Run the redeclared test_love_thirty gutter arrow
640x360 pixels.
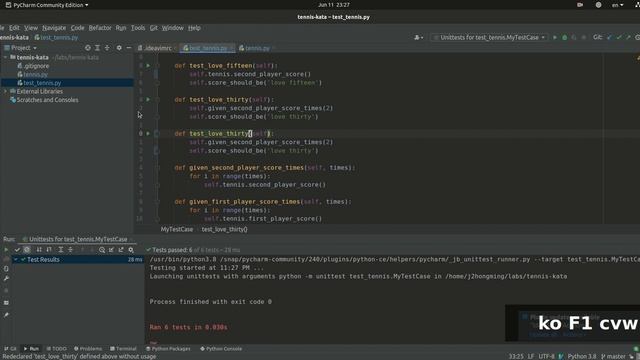[x=148, y=133]
